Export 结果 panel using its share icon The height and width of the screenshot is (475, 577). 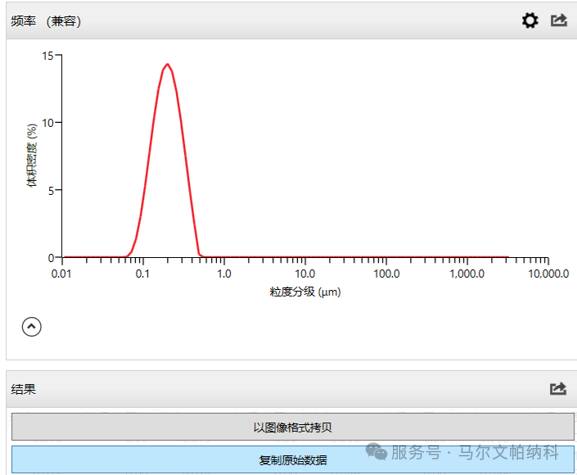(x=558, y=389)
